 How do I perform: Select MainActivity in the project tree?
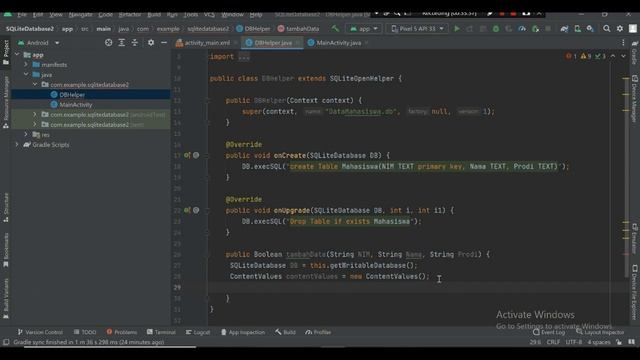[x=76, y=104]
